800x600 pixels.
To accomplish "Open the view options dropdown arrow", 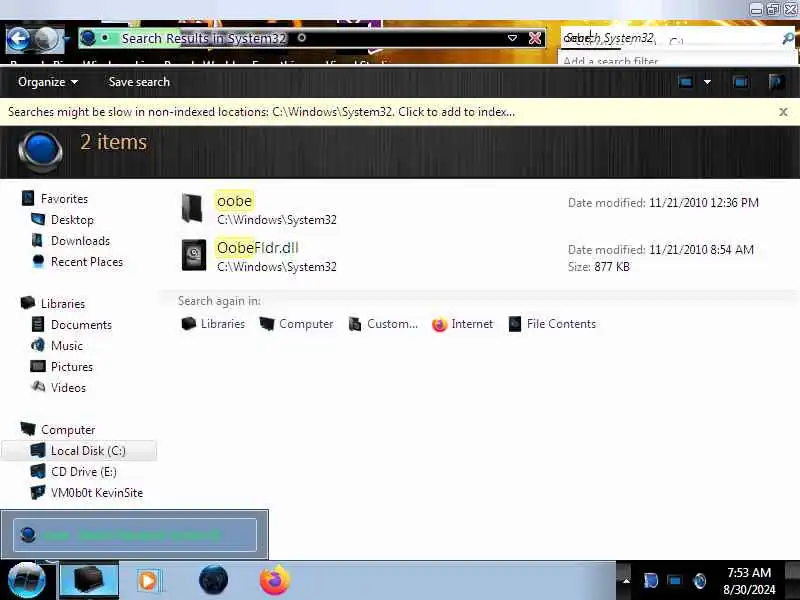I will pyautogui.click(x=707, y=82).
